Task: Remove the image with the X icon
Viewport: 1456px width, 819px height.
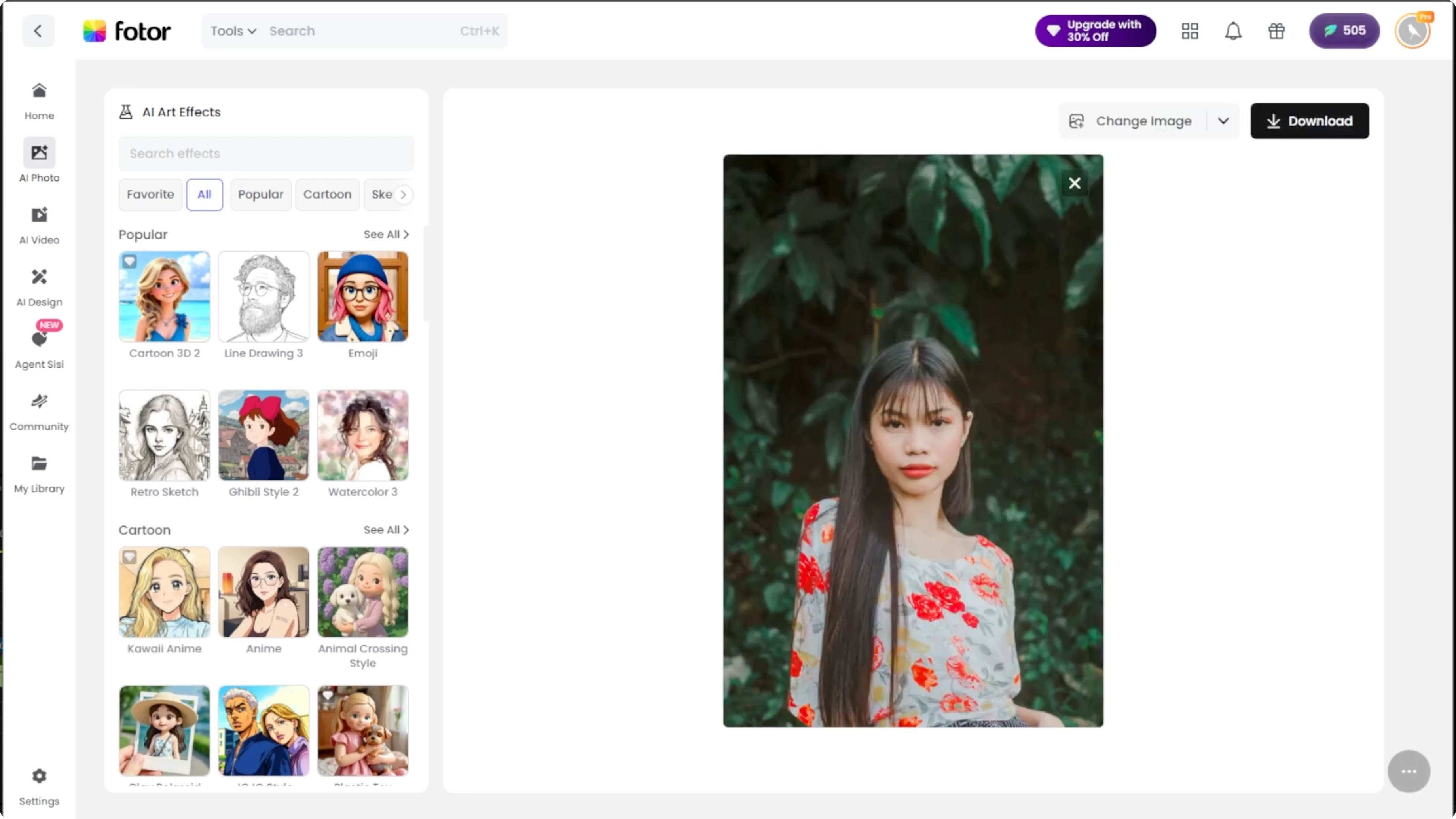Action: pyautogui.click(x=1075, y=183)
